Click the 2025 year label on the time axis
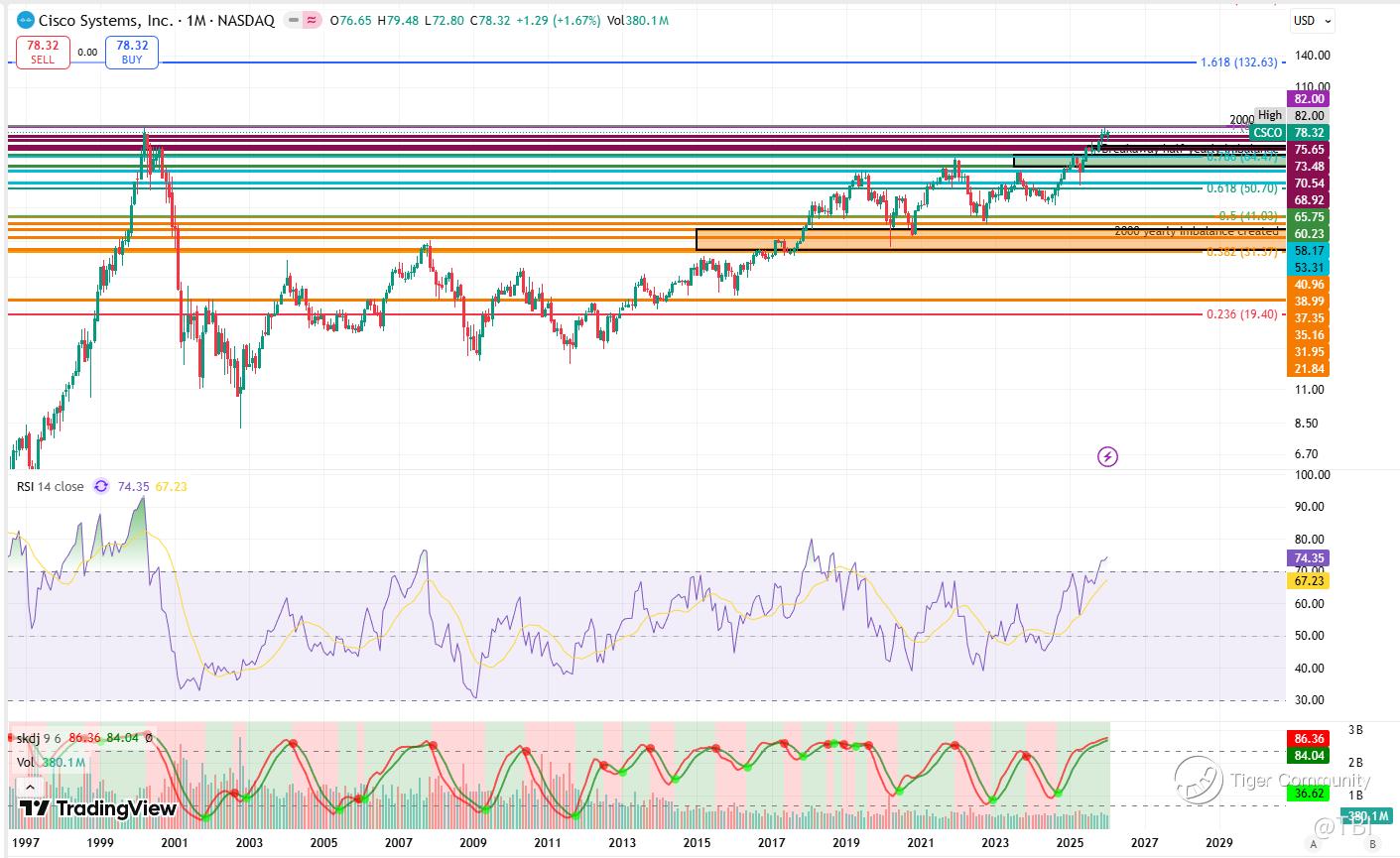The width and height of the screenshot is (1400, 858). pyautogui.click(x=1069, y=843)
